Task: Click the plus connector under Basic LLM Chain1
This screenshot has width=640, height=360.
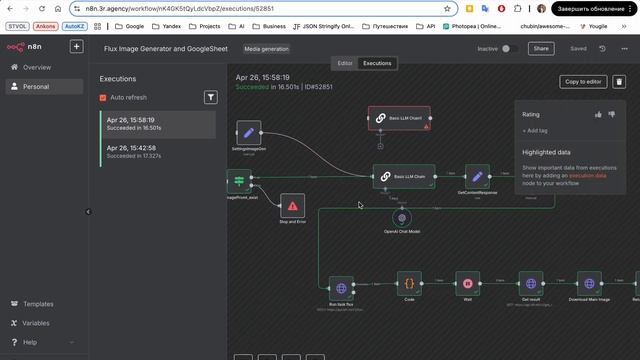Action: point(380,146)
